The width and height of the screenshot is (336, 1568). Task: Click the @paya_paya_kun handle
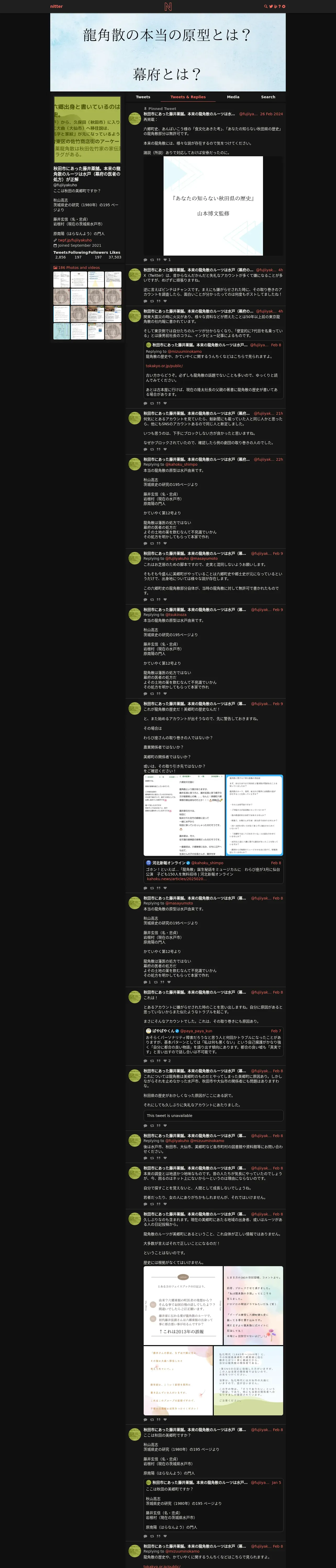click(x=196, y=1031)
